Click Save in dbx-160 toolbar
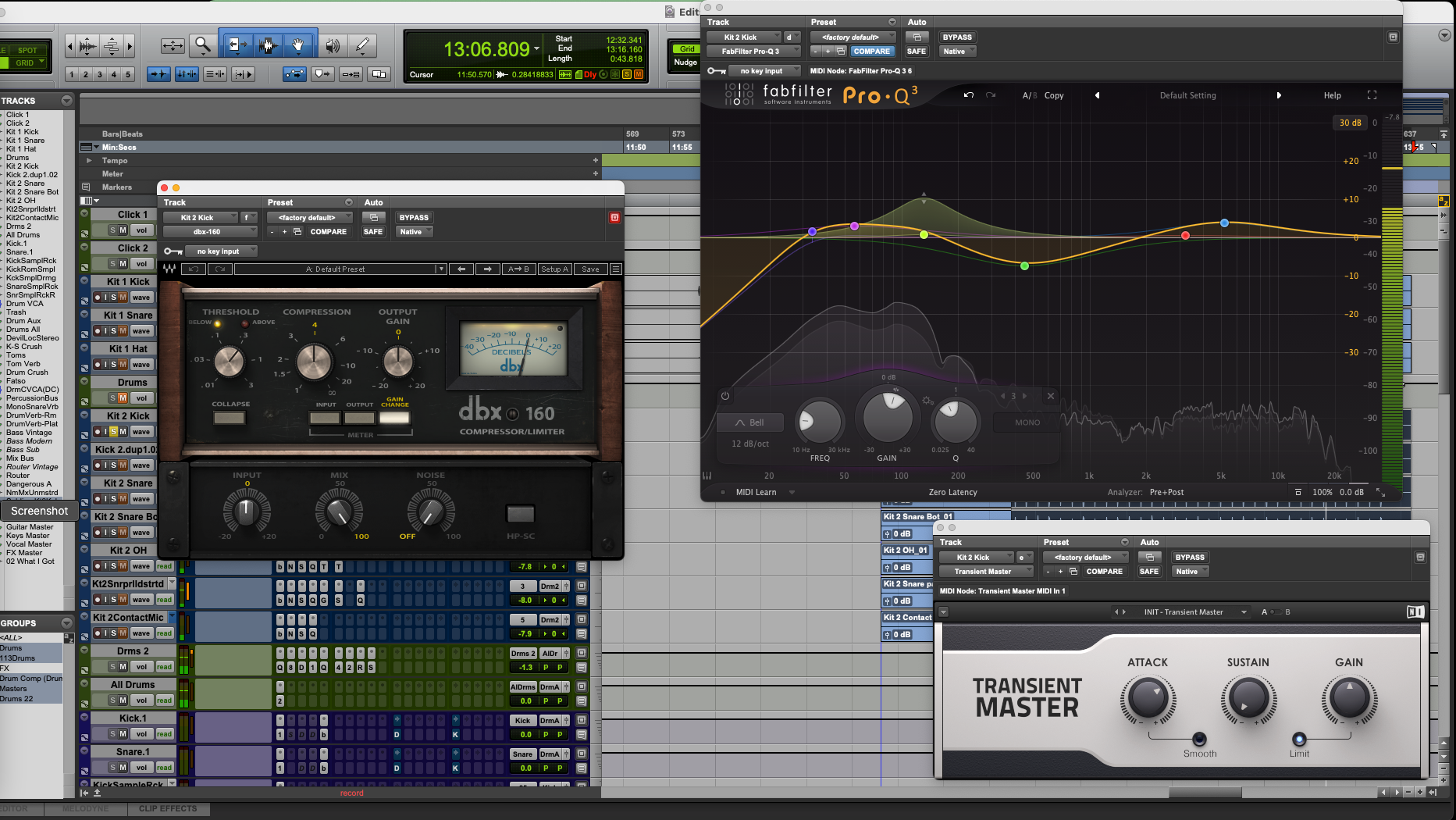The image size is (1456, 820). pyautogui.click(x=590, y=269)
